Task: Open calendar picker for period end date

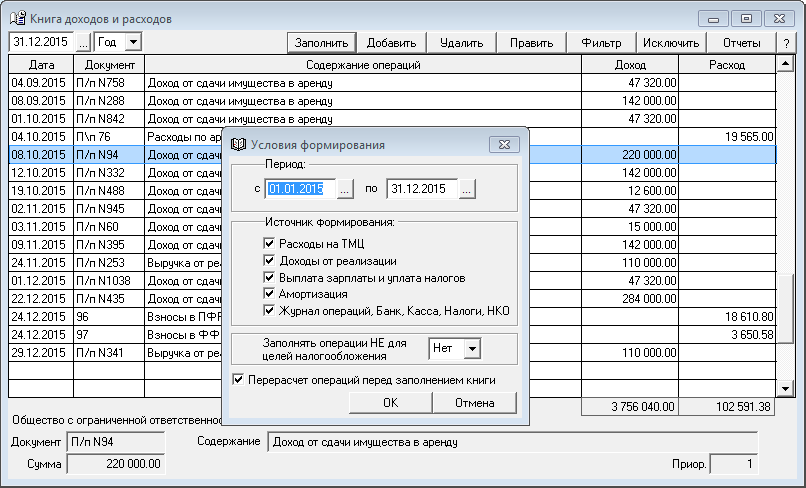Action: [467, 189]
